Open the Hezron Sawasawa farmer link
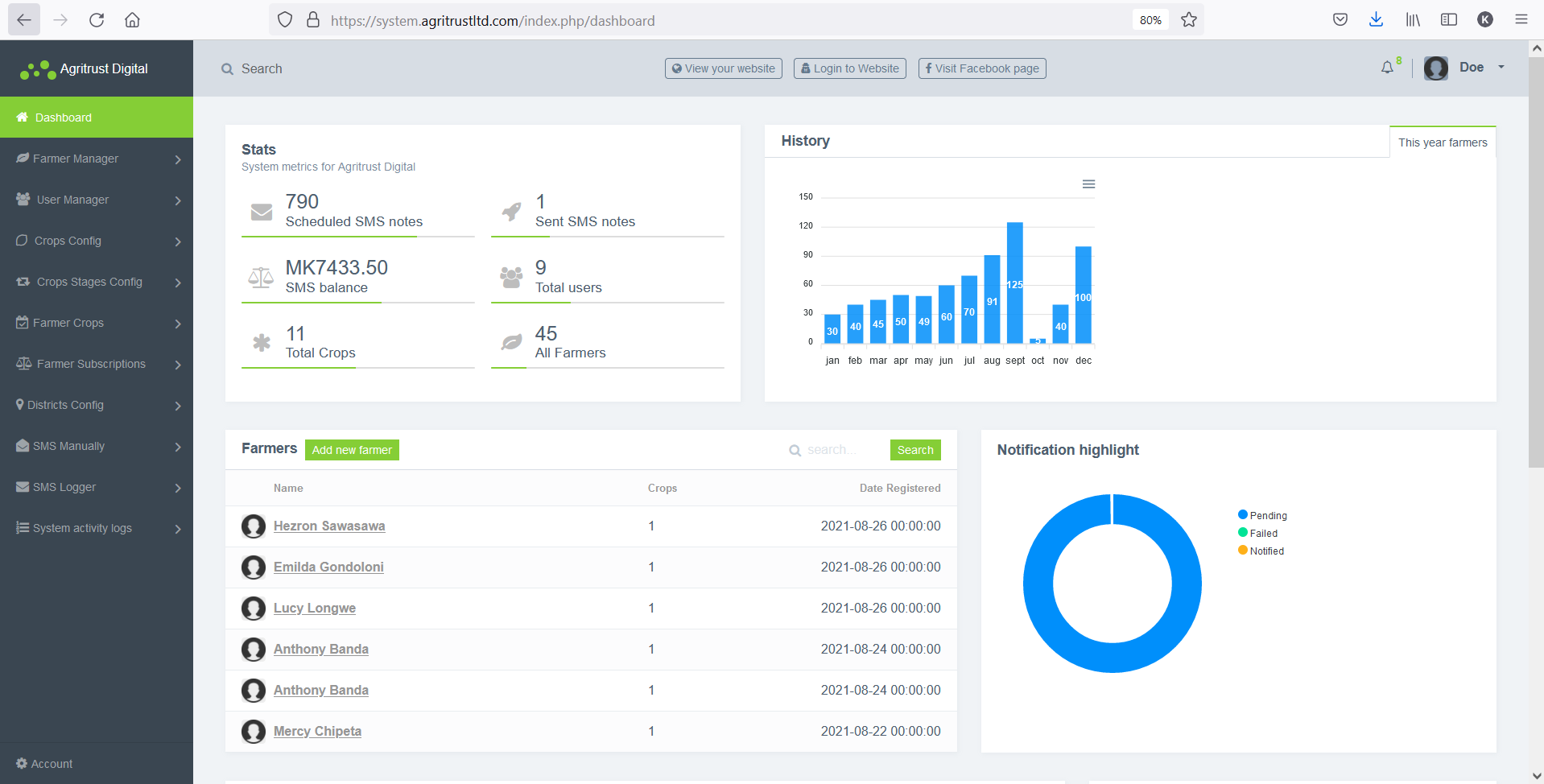 pos(329,526)
